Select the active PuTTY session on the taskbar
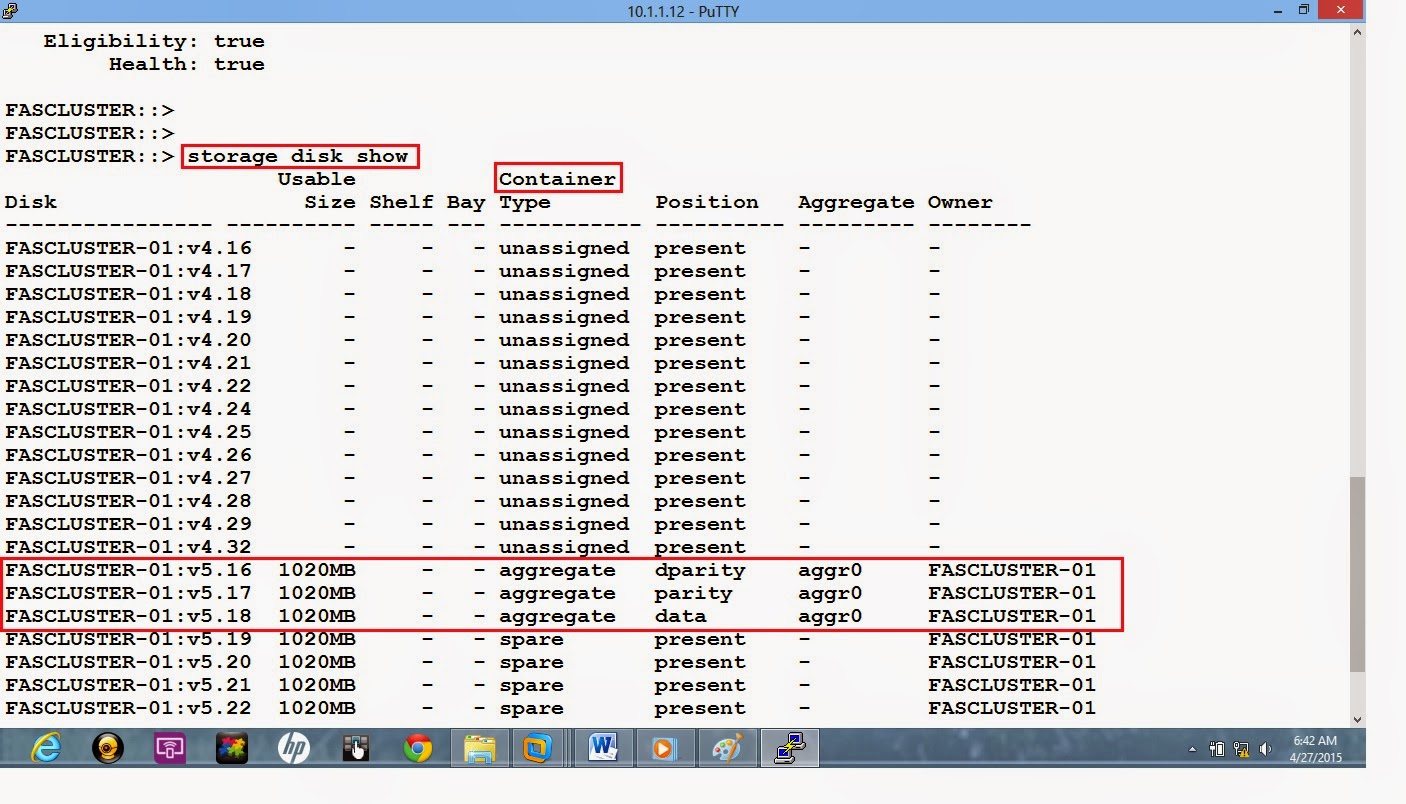This screenshot has width=1406, height=804. pyautogui.click(x=789, y=747)
